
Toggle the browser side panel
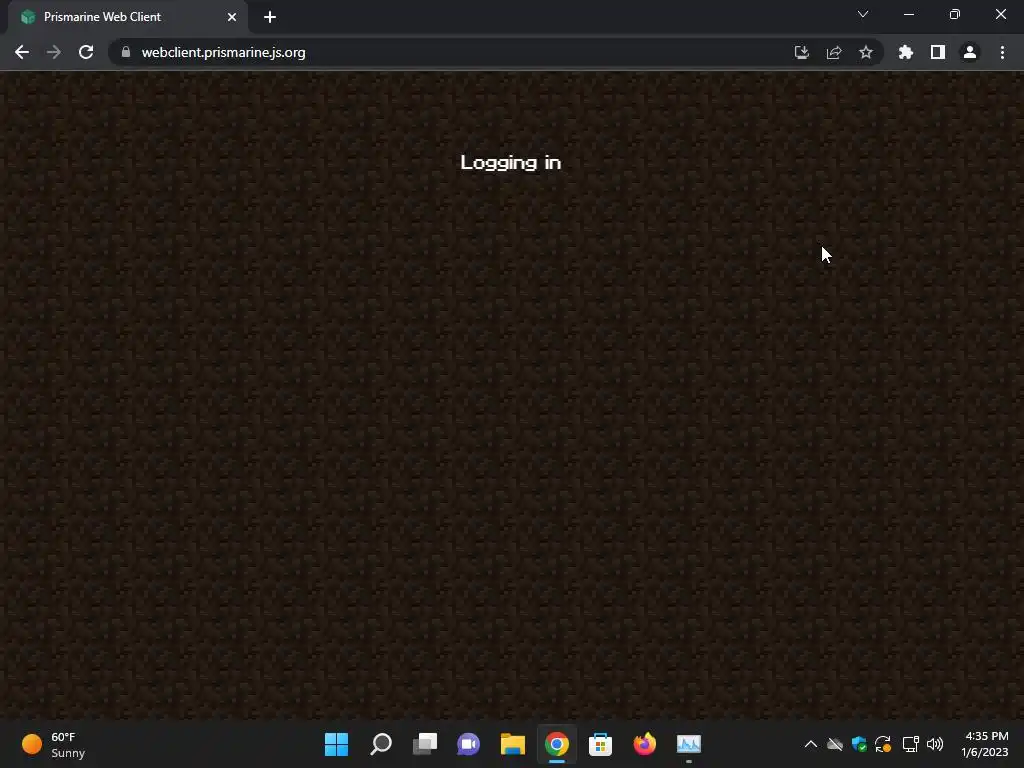[x=938, y=52]
